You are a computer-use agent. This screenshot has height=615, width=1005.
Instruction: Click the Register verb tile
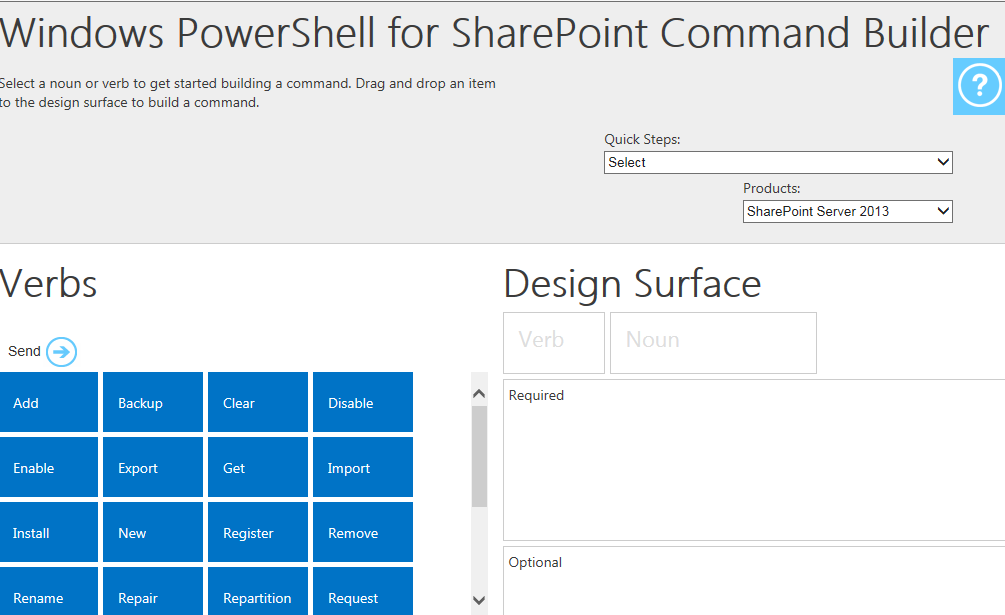(258, 532)
